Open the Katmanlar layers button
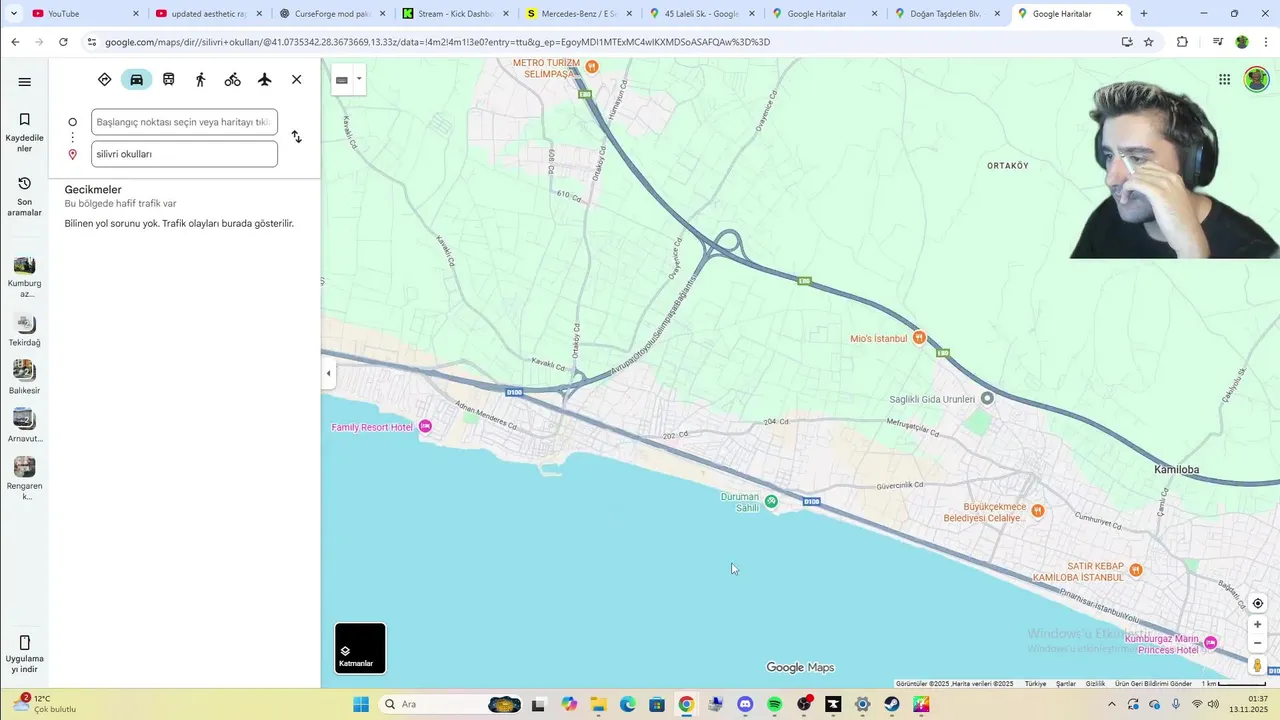This screenshot has height=720, width=1280. (x=360, y=648)
